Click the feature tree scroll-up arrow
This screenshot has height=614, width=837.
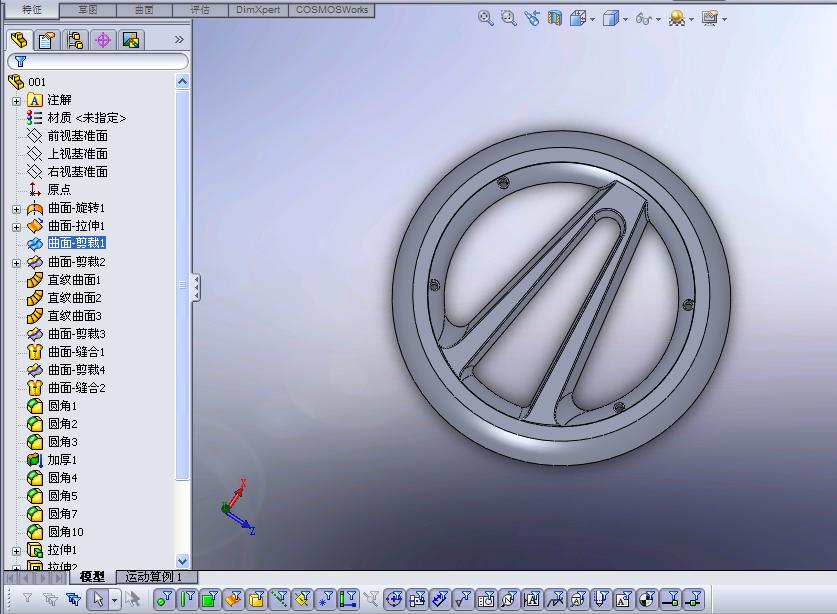pos(182,82)
